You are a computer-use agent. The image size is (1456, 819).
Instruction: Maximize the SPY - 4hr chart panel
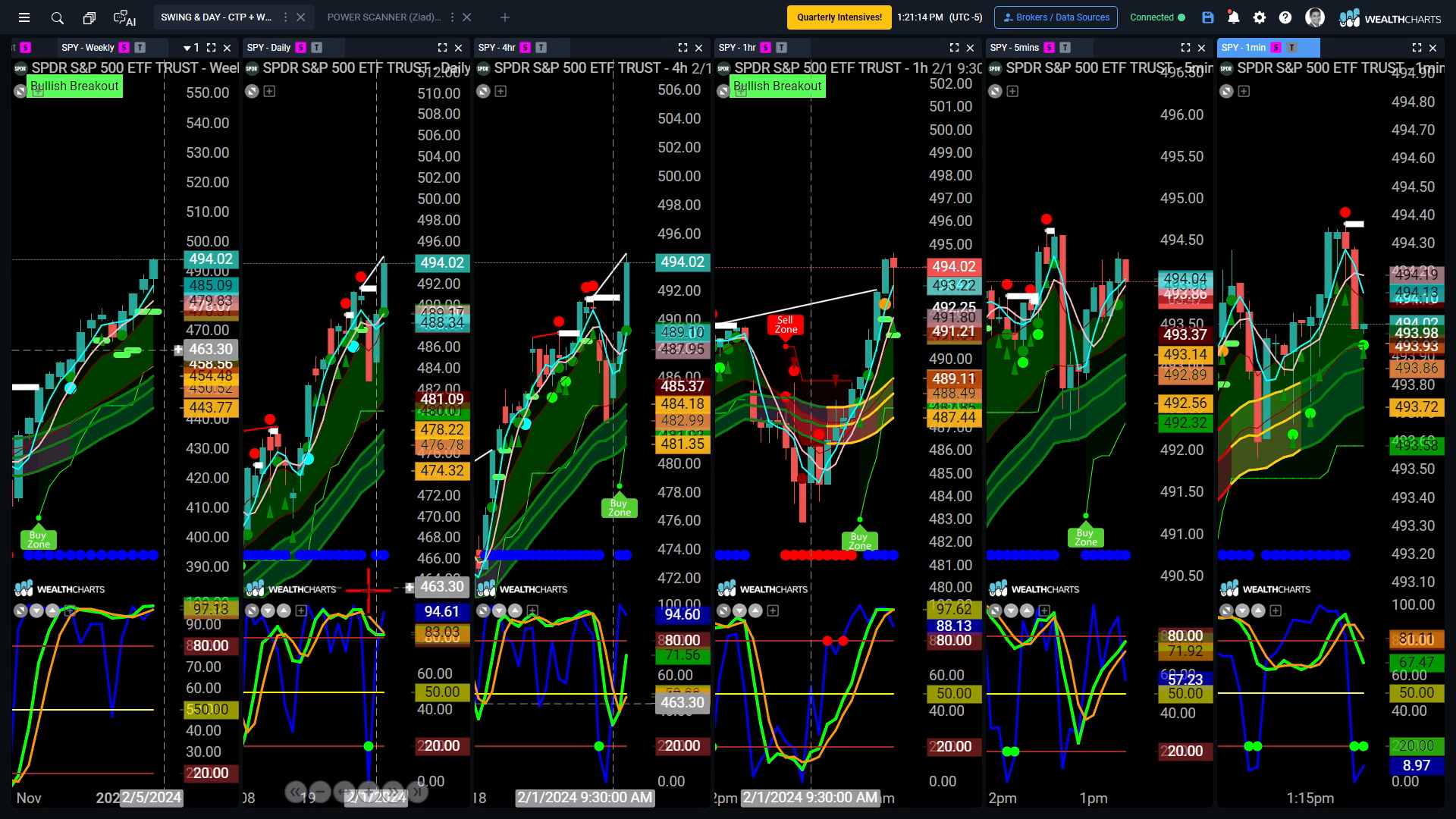point(682,48)
